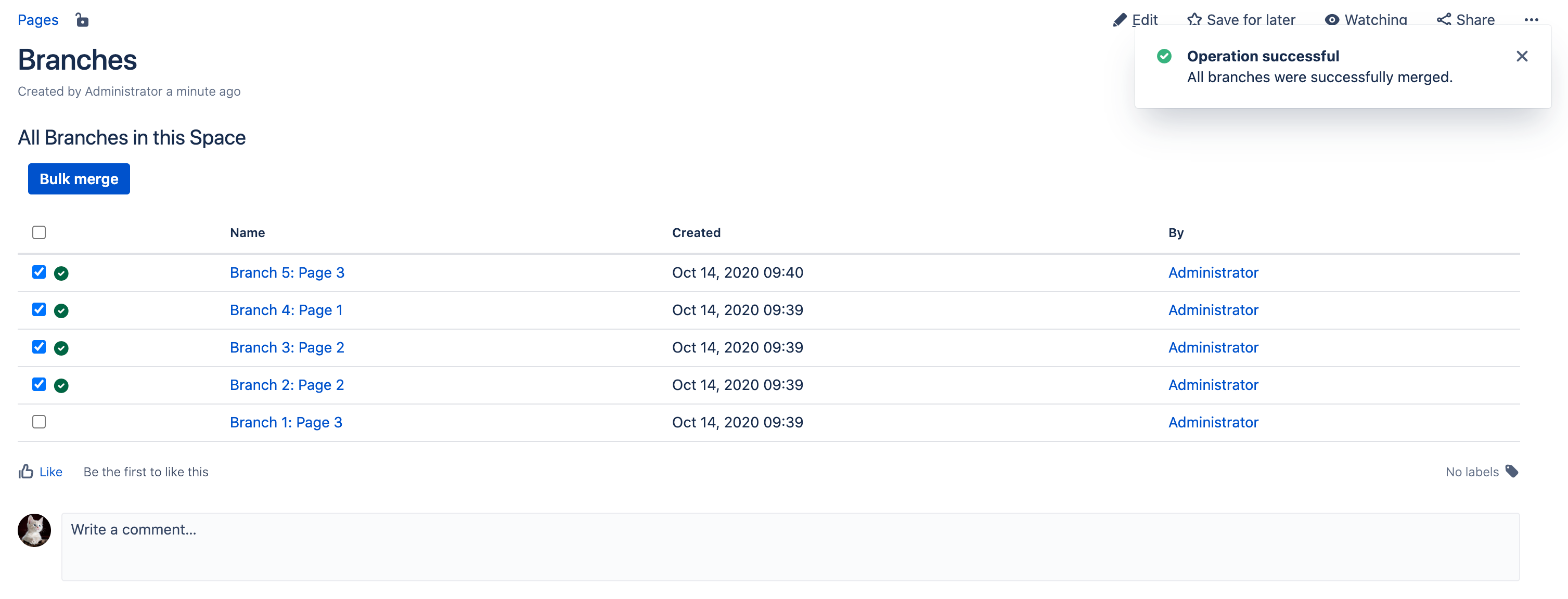Click the Save for later star icon

click(1193, 20)
